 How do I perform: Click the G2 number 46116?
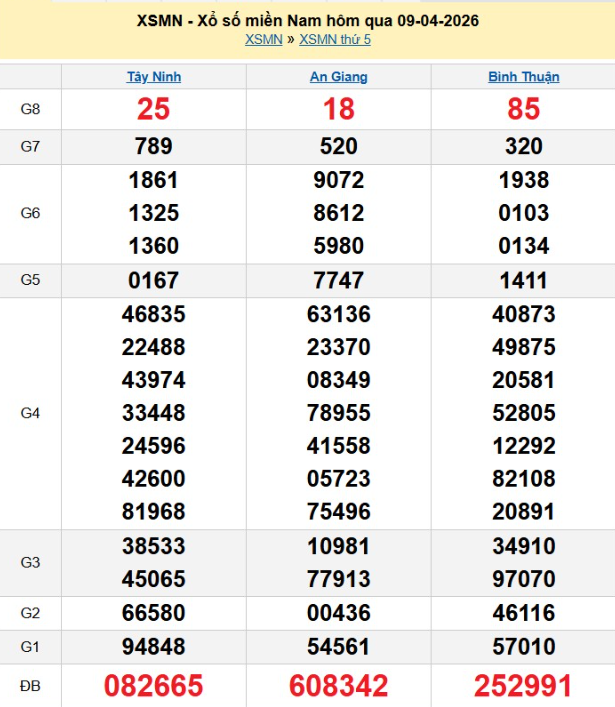pyautogui.click(x=523, y=613)
